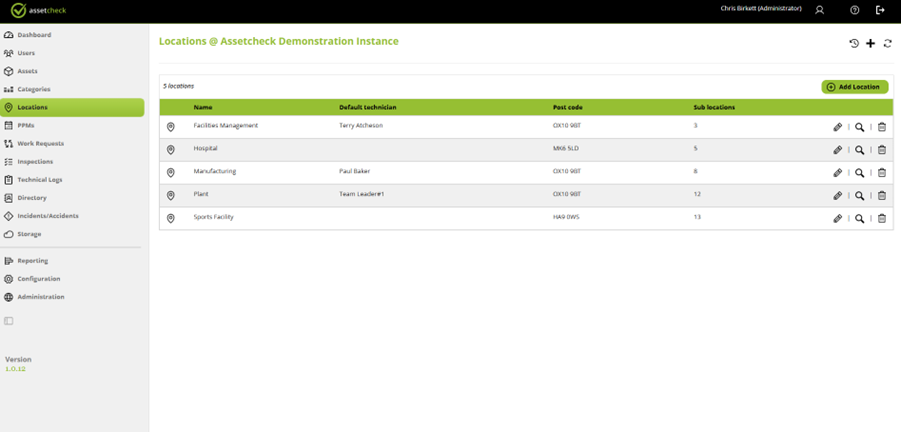Open the Dashboard menu item
Screen dimensions: 901x432
pyautogui.click(x=34, y=35)
